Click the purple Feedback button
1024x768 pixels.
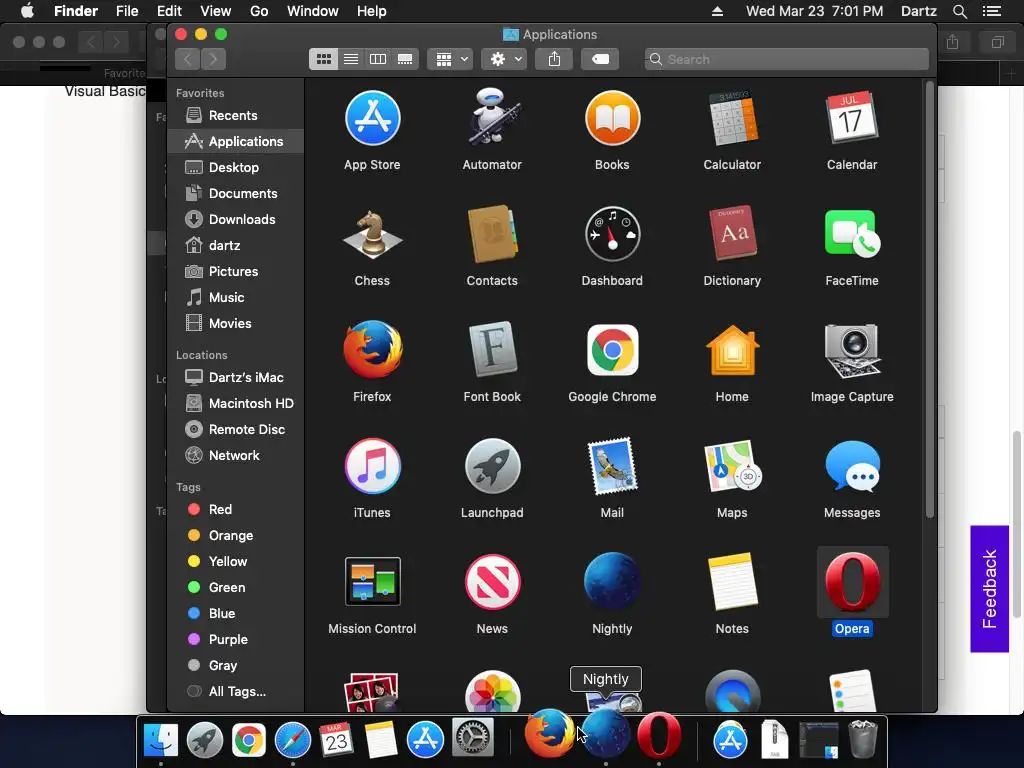point(989,588)
